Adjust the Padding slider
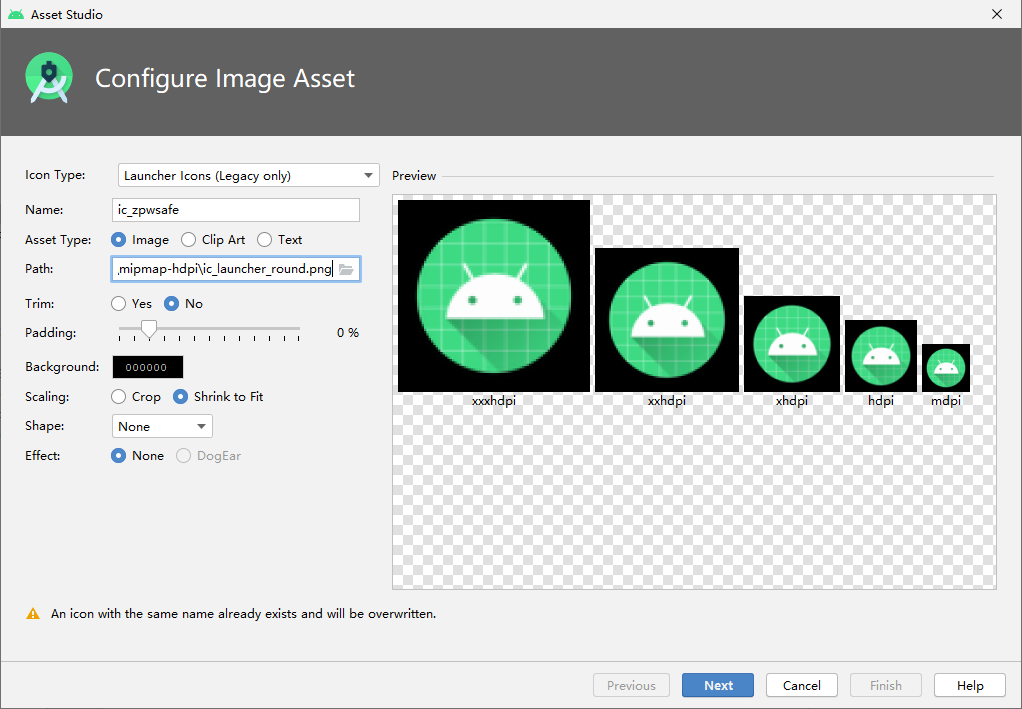This screenshot has height=709, width=1022. click(148, 327)
